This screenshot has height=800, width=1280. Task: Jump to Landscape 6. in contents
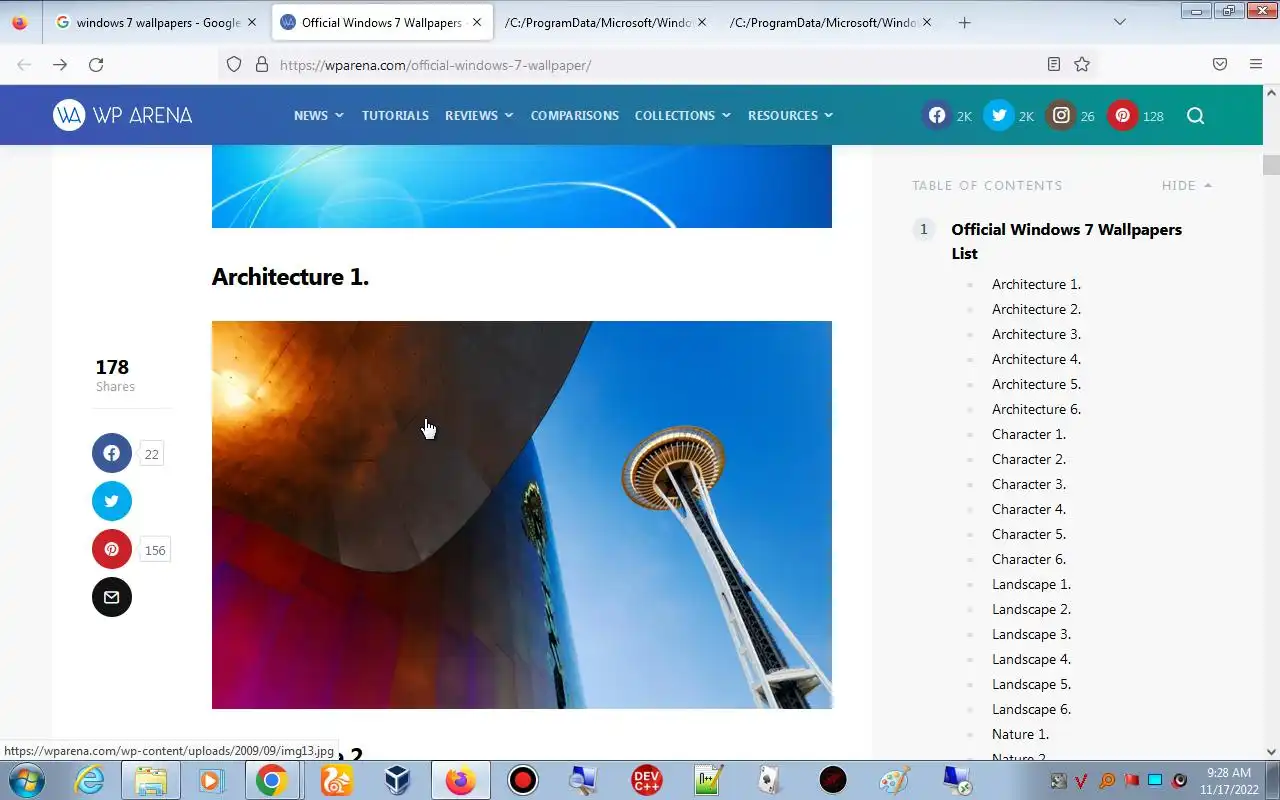[x=1031, y=709]
